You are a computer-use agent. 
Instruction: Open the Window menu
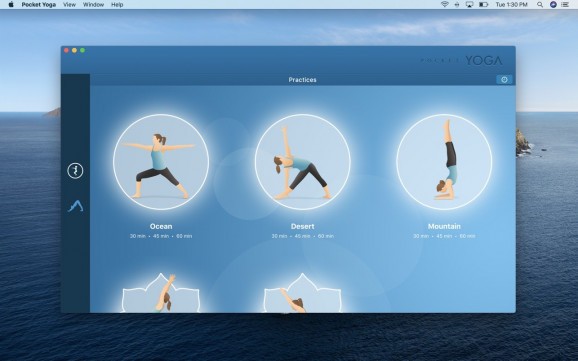pyautogui.click(x=93, y=5)
